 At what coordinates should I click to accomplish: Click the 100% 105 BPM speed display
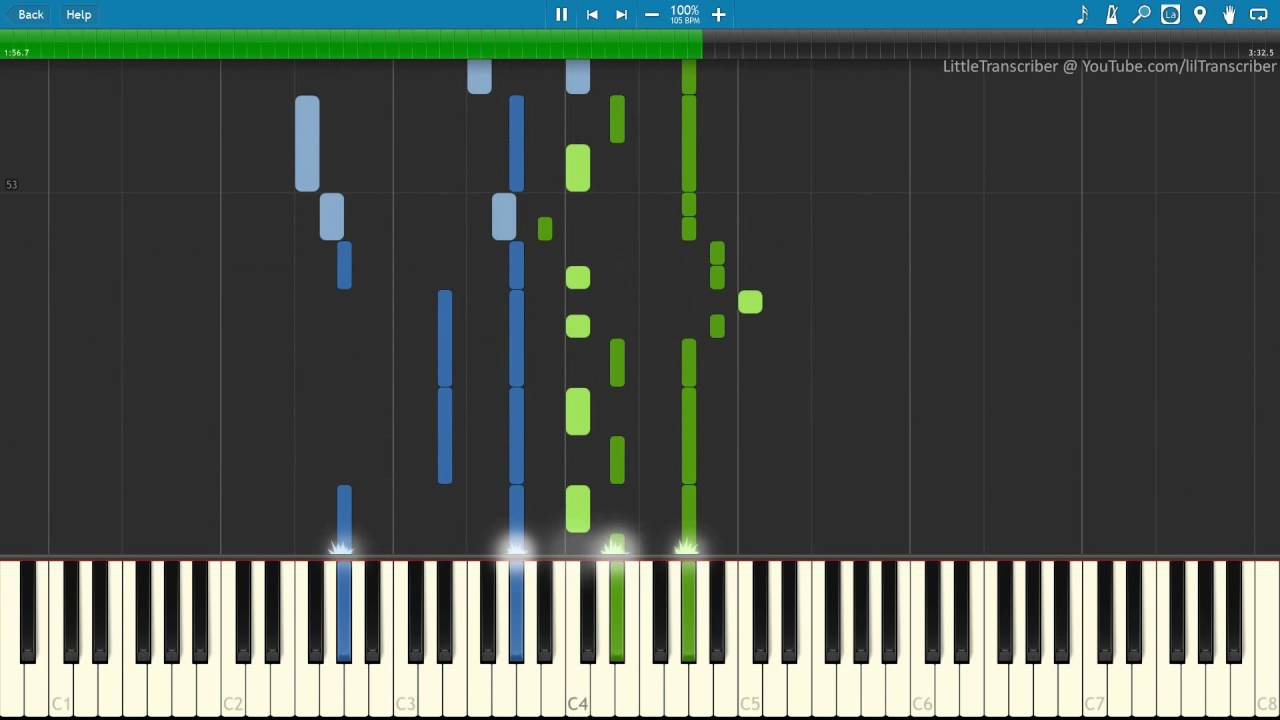tap(685, 14)
